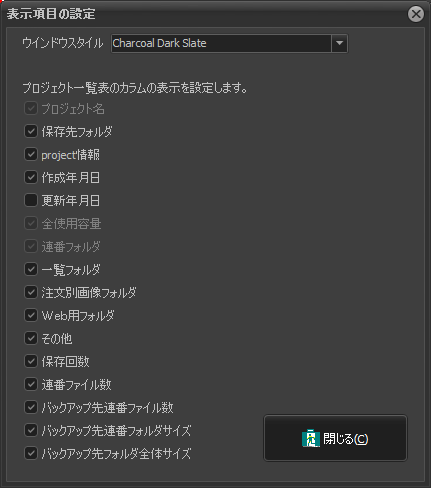Uncheck バックアップ先フォルダ全体サイズ option

click(x=31, y=453)
